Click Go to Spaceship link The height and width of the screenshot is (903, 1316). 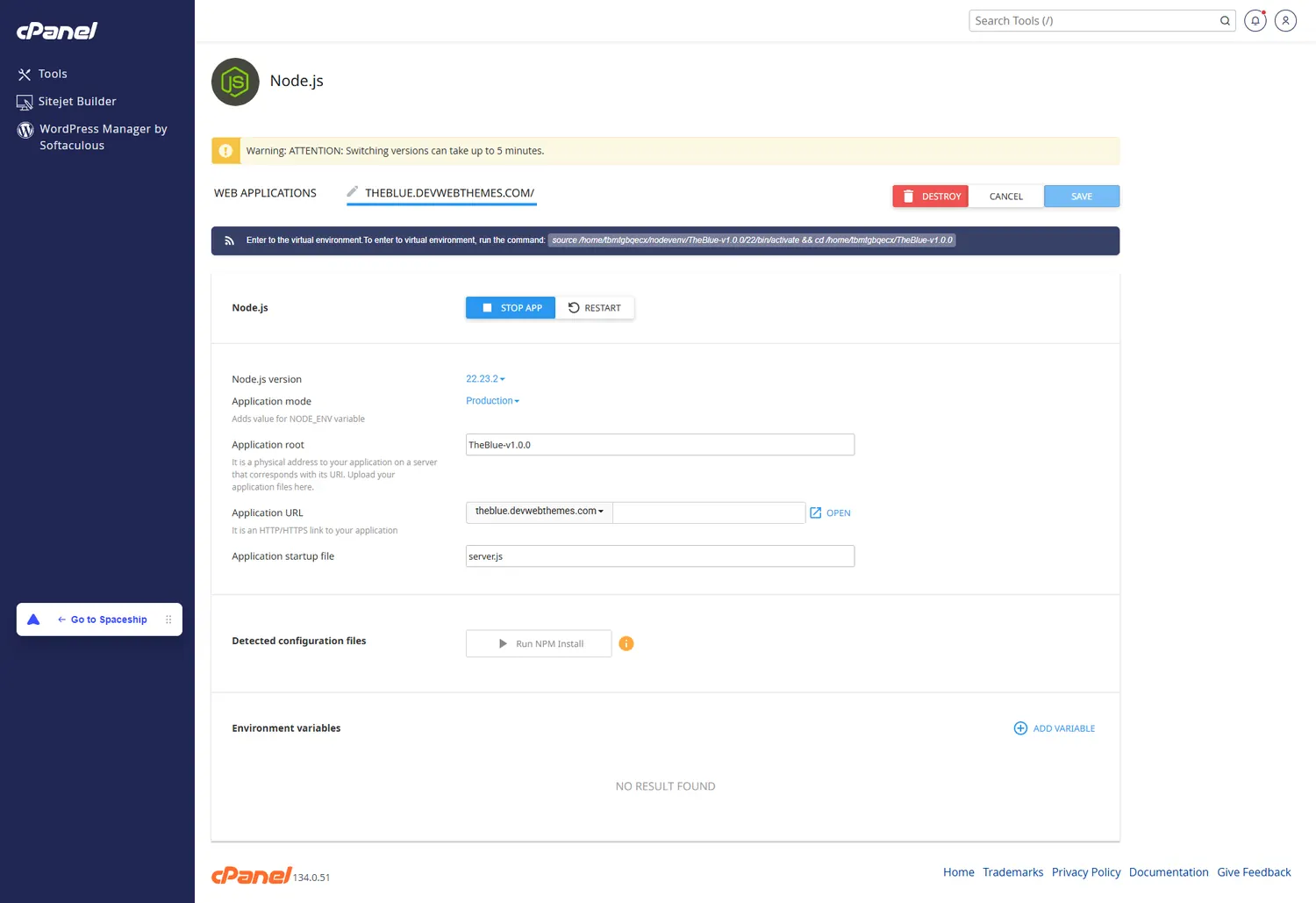(103, 620)
